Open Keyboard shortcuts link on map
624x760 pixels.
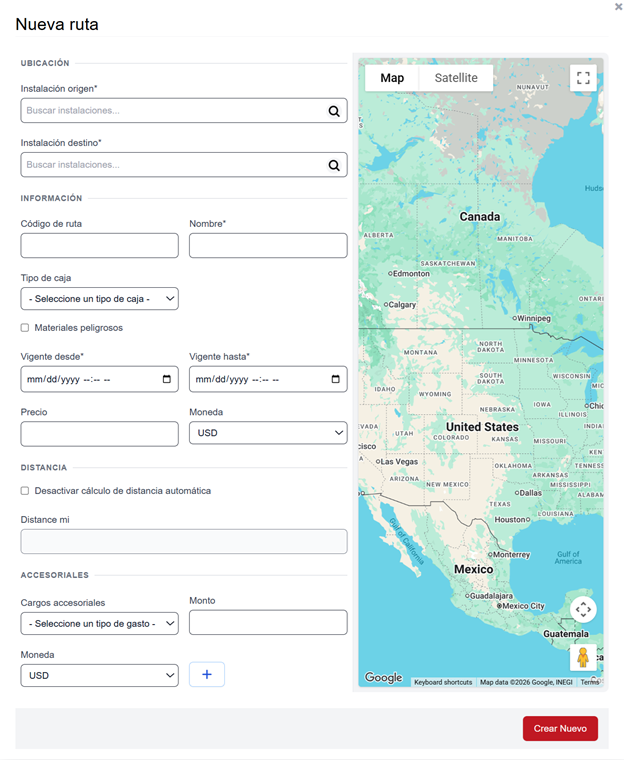443,682
